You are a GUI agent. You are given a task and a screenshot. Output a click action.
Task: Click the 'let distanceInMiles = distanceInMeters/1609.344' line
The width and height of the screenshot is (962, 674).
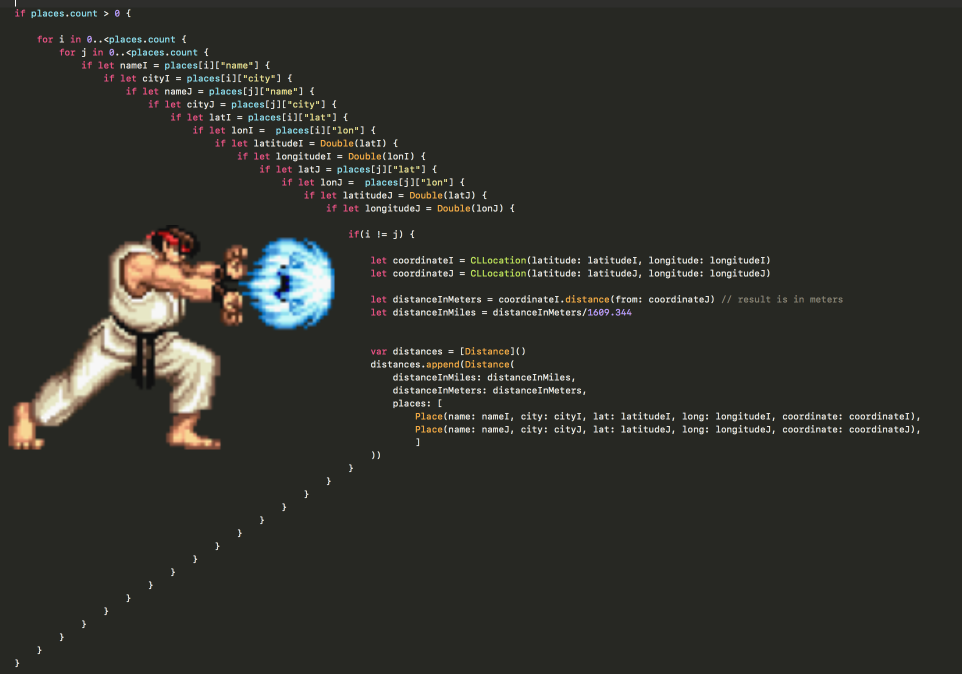[x=501, y=313]
